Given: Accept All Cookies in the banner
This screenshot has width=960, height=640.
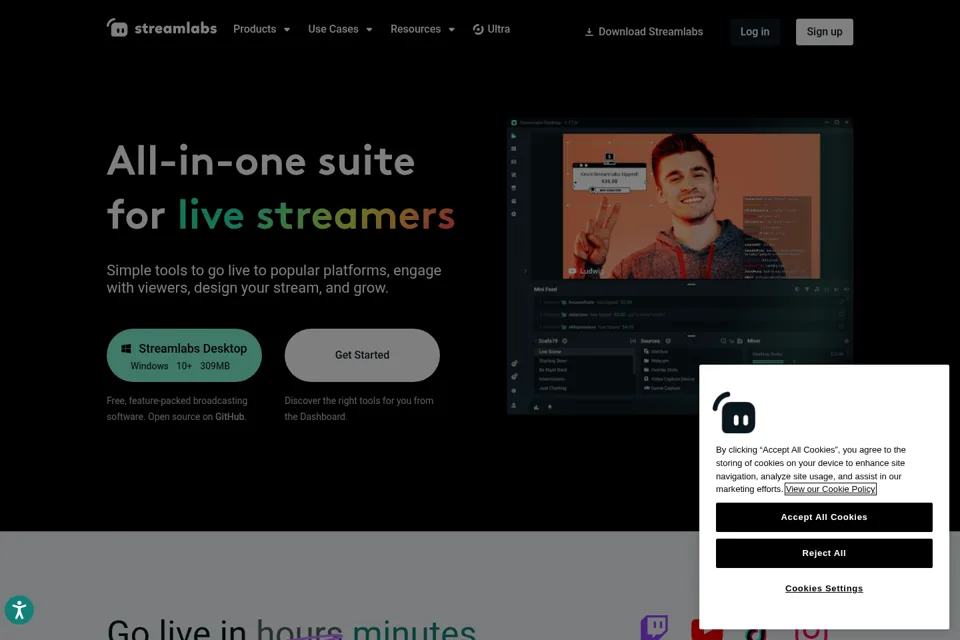Looking at the screenshot, I should pyautogui.click(x=824, y=518).
